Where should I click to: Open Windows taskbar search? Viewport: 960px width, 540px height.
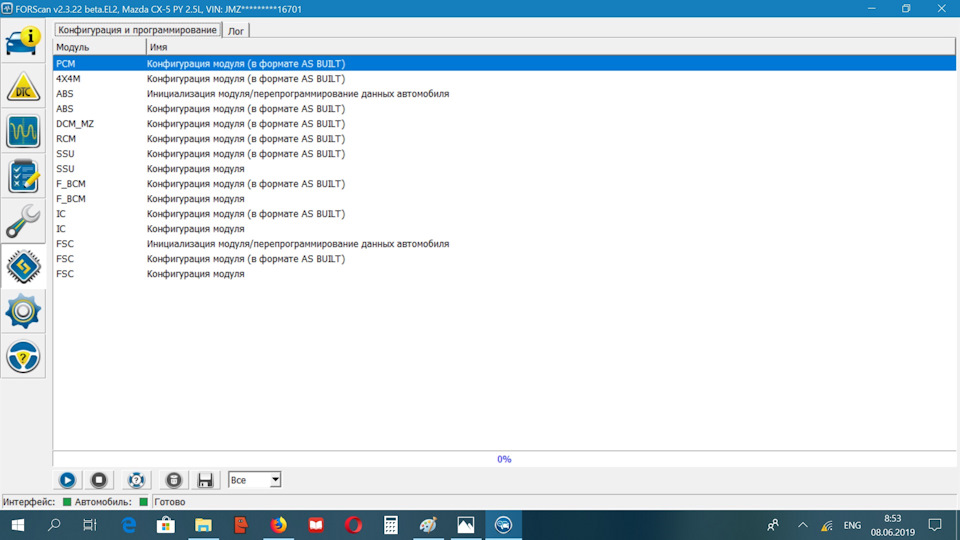coord(54,525)
